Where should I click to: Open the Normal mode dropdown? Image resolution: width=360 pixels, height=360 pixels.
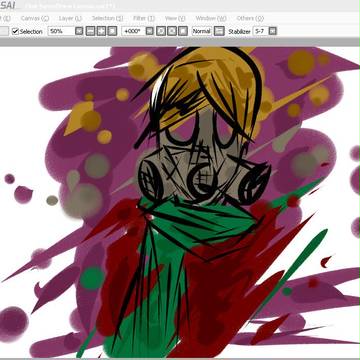202,31
